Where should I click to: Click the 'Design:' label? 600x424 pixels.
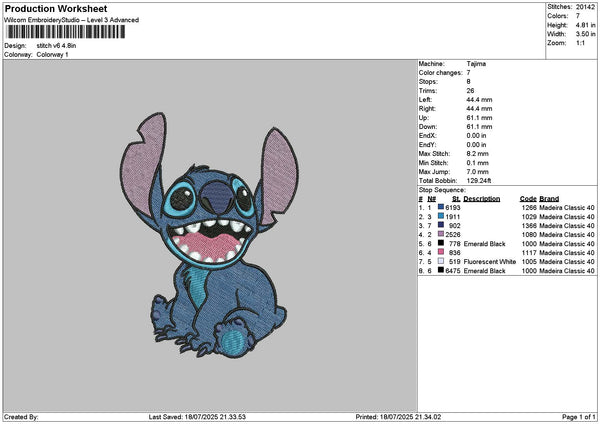point(15,46)
